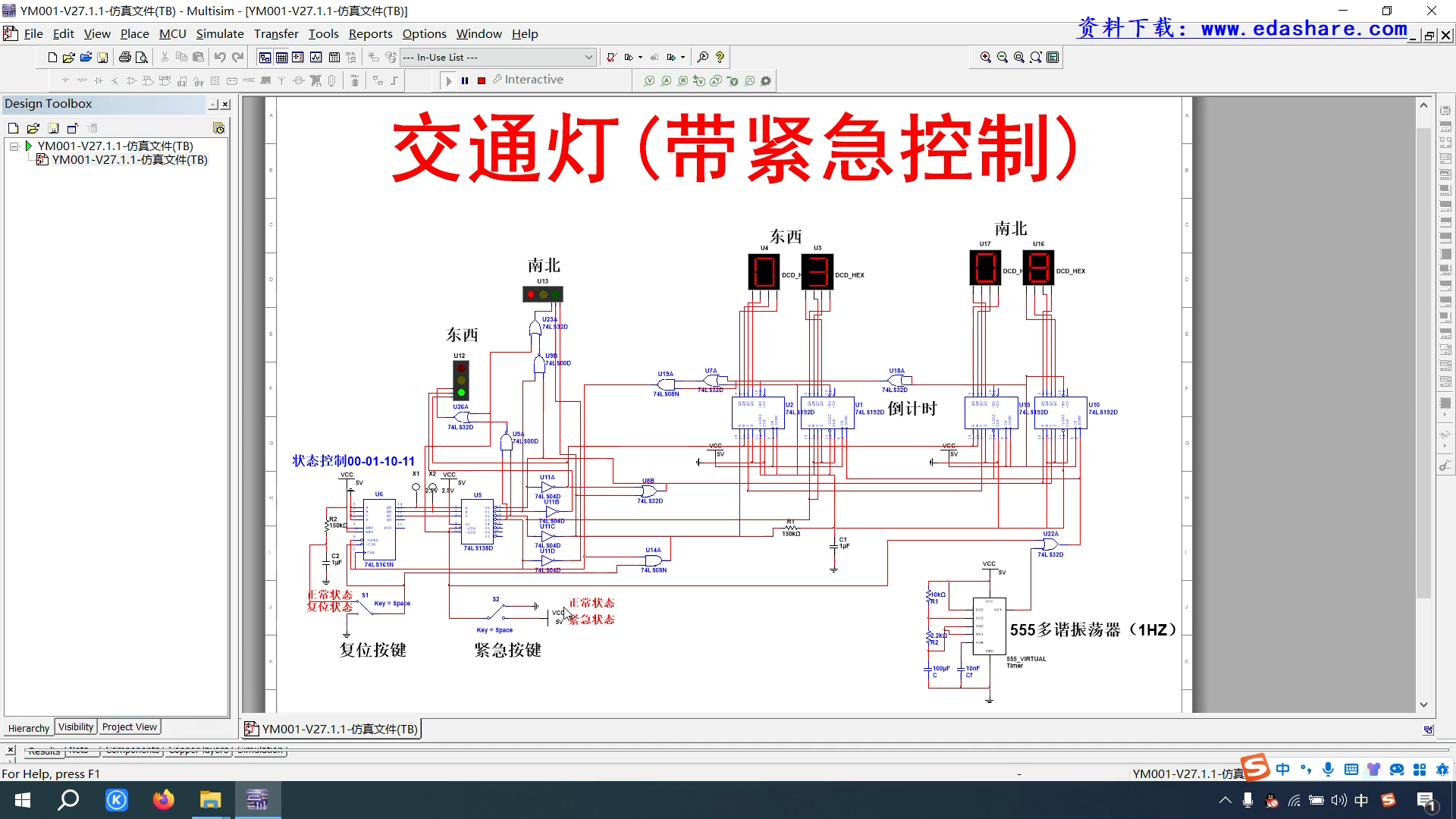The width and height of the screenshot is (1456, 819).
Task: Open the Reports menu
Action: [x=370, y=33]
